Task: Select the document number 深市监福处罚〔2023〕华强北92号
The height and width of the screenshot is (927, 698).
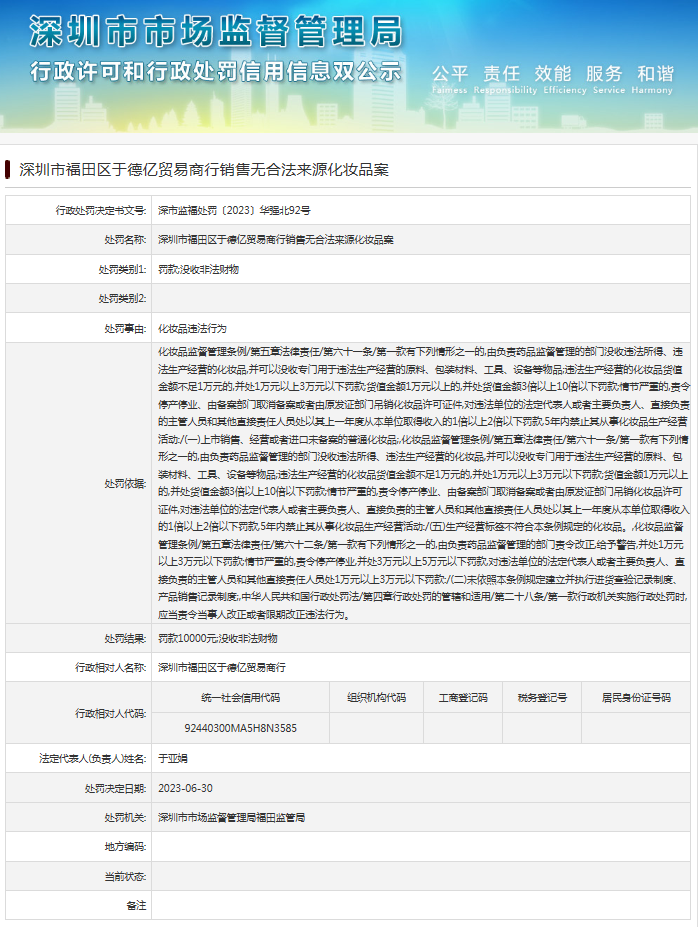Action: click(234, 210)
